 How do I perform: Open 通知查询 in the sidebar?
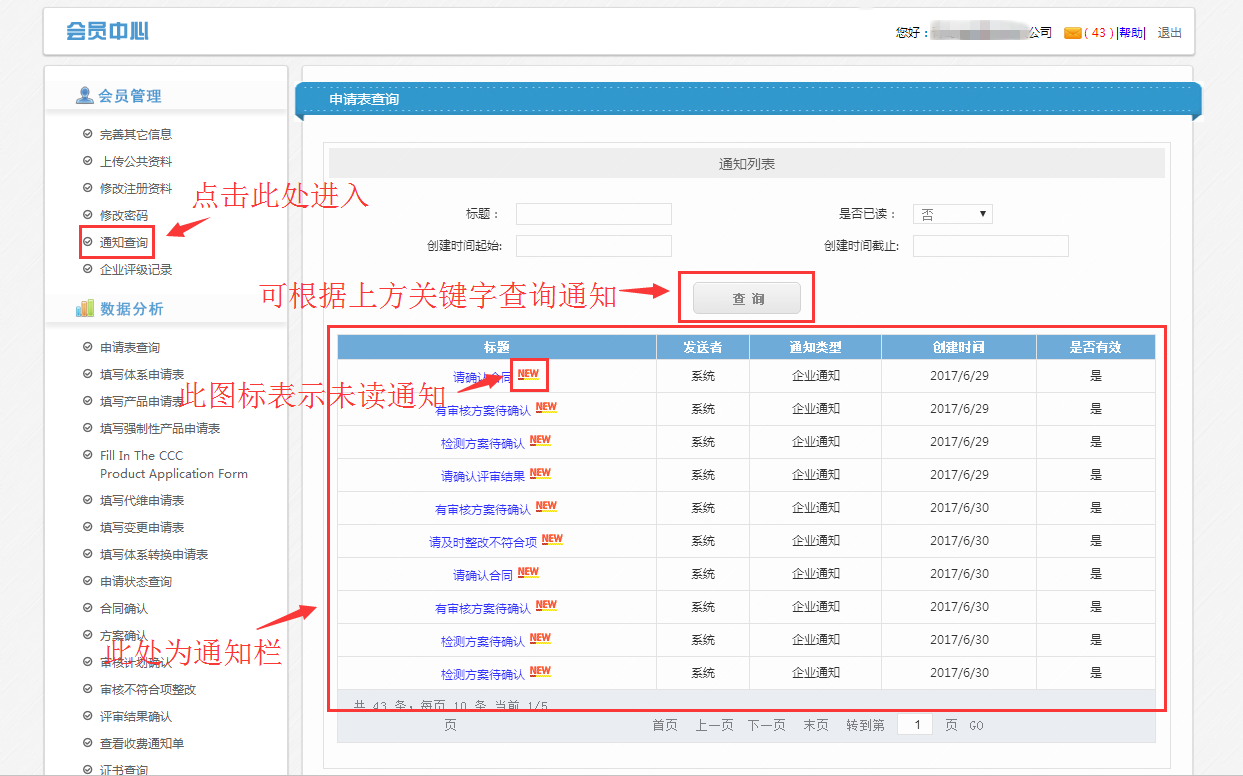tap(124, 243)
